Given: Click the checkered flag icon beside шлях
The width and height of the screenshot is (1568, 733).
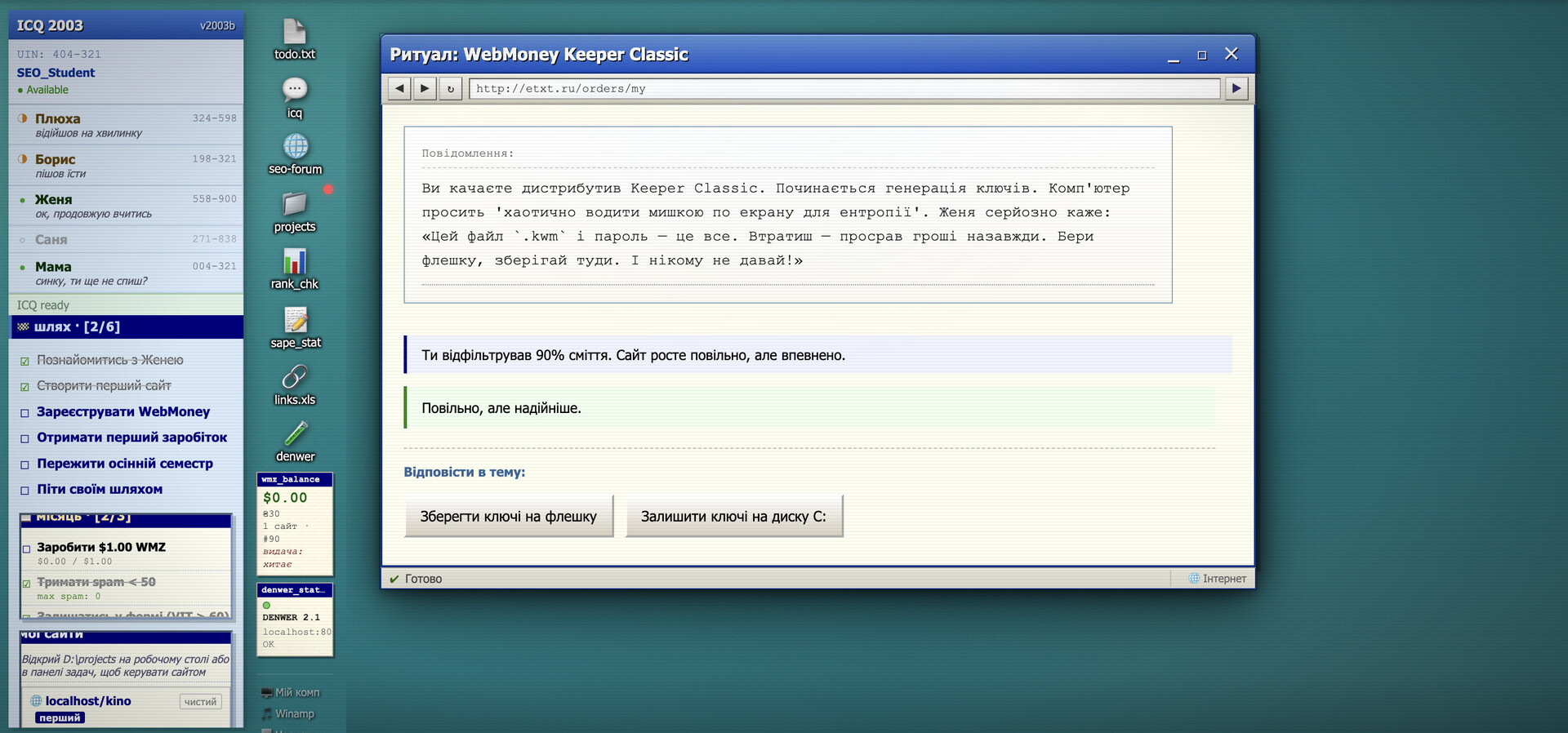Looking at the screenshot, I should 23,327.
